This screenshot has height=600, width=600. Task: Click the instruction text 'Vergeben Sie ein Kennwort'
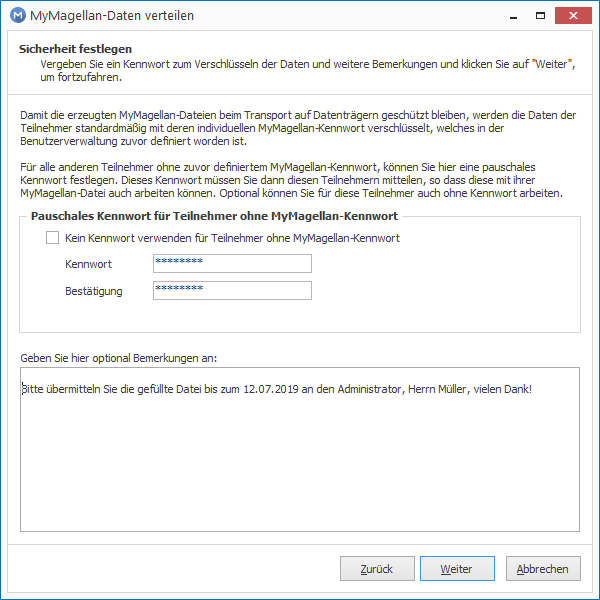(x=308, y=70)
